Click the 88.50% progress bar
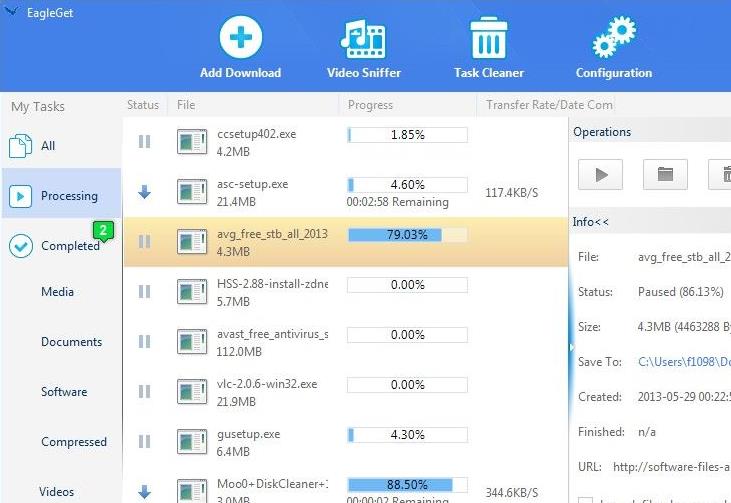 click(407, 485)
